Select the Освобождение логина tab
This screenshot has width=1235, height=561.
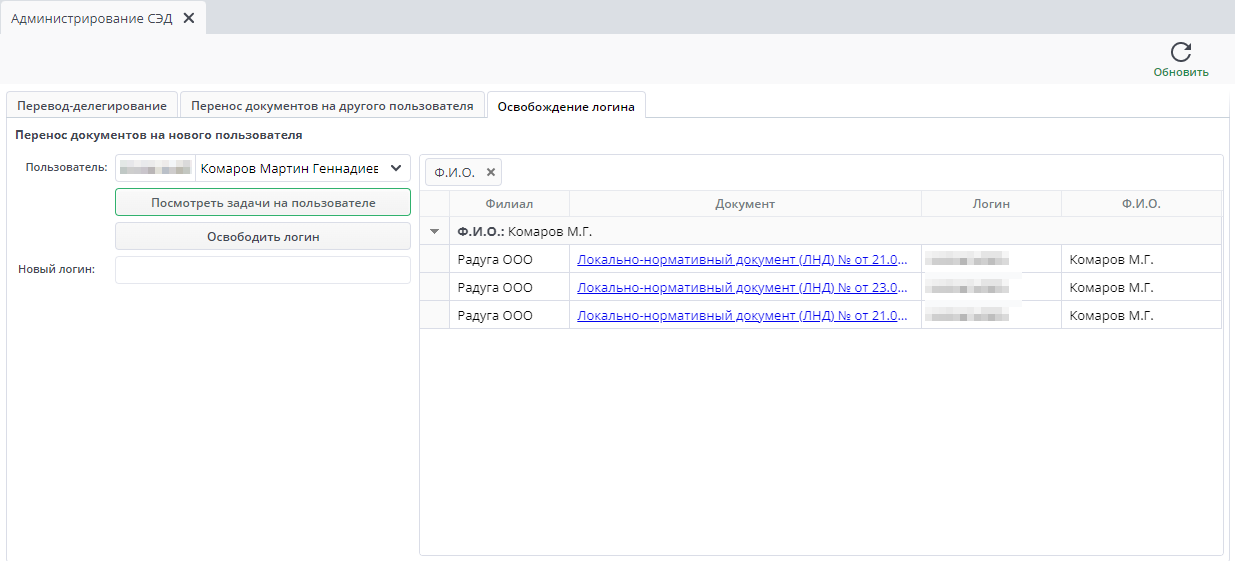[566, 106]
